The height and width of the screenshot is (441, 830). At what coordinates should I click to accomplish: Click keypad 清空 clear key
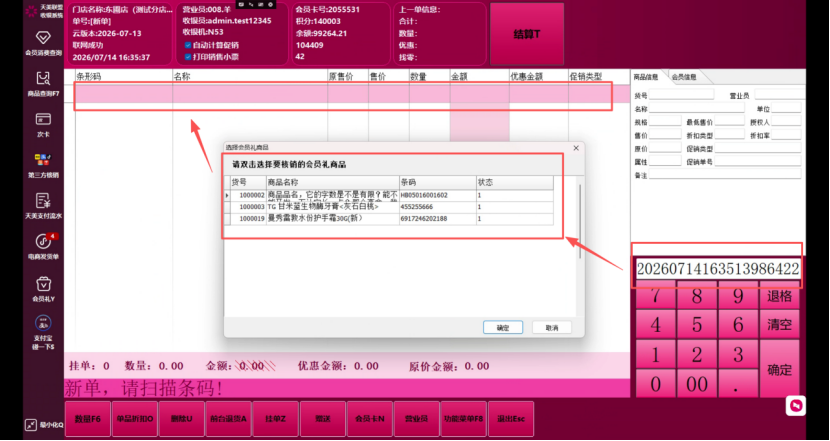point(779,324)
